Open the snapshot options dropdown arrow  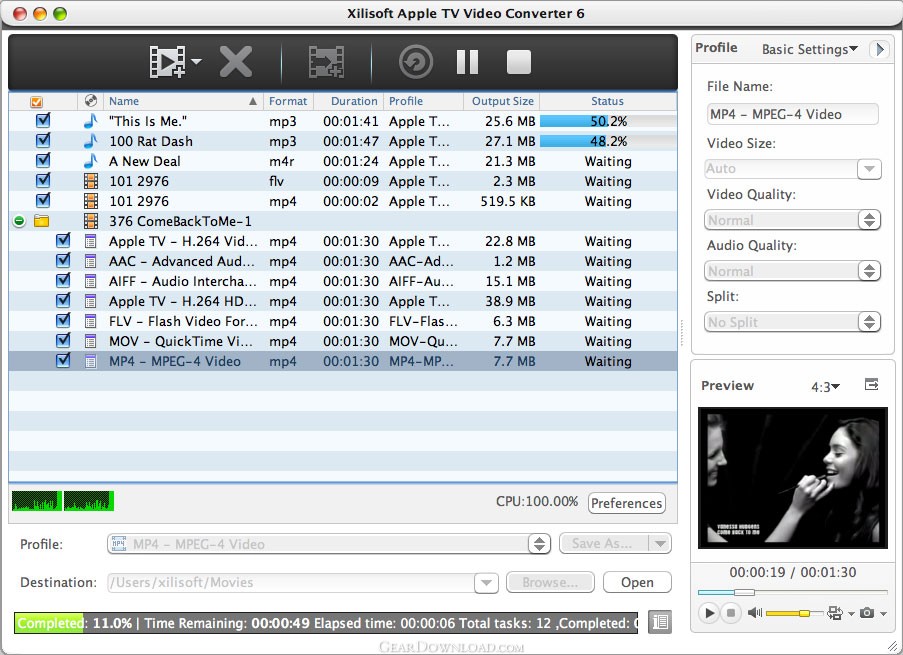click(883, 614)
